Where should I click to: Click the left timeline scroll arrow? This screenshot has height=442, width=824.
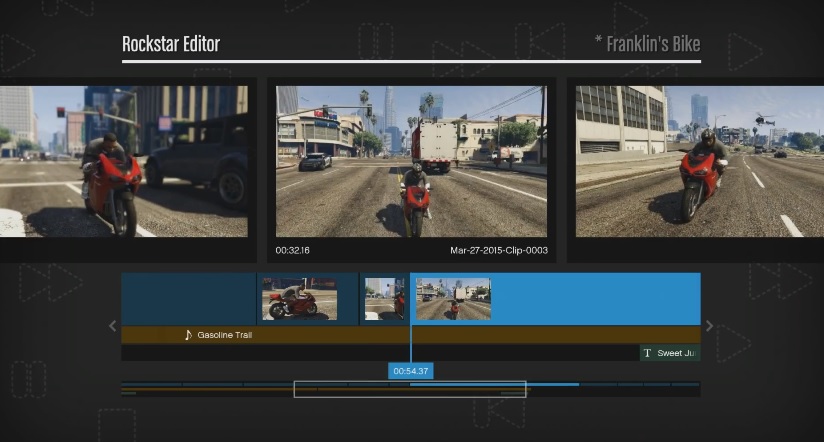[x=112, y=326]
